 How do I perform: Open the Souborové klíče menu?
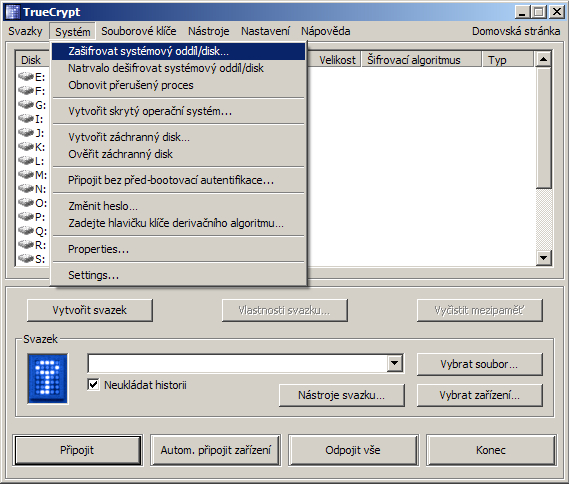(x=139, y=31)
